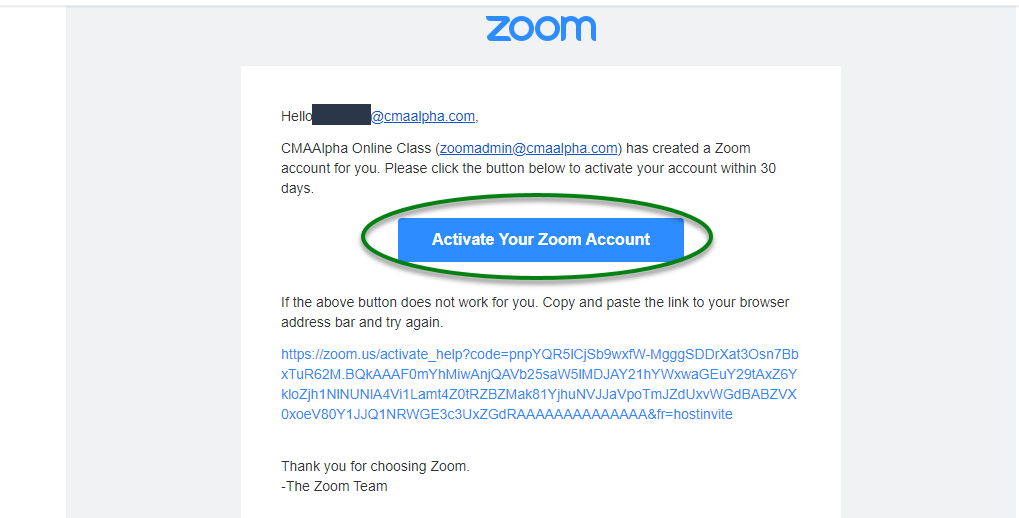Click the activation link line starting xTuR62M
This screenshot has height=518, width=1019.
[539, 374]
